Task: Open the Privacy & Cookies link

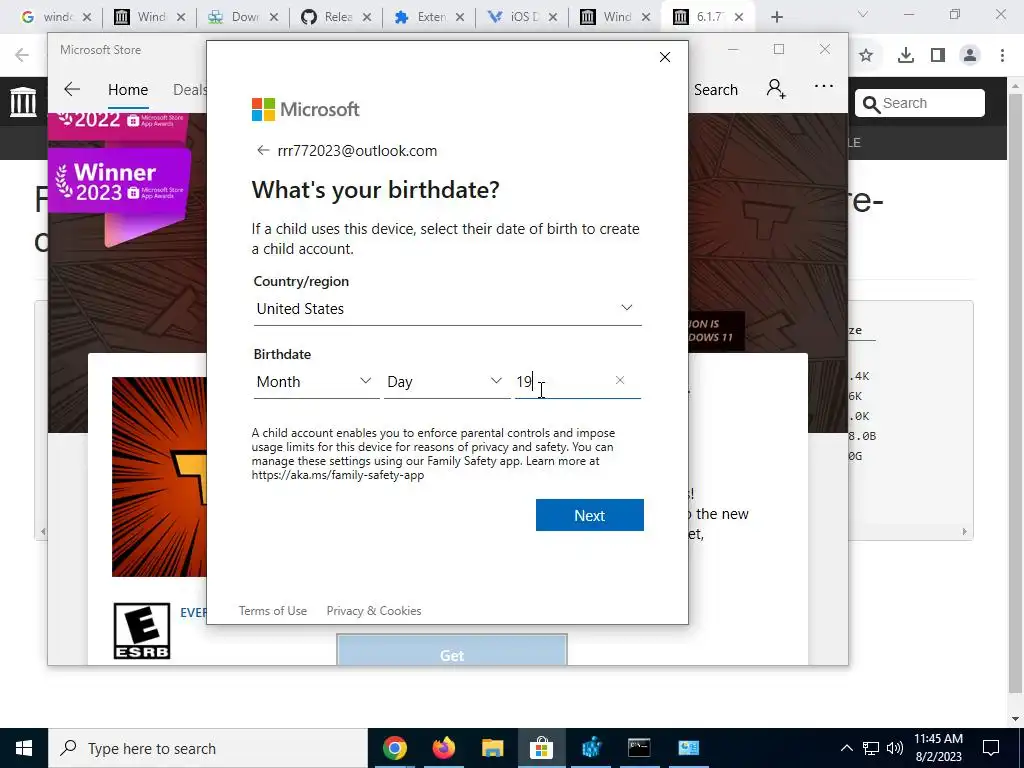Action: click(x=374, y=611)
